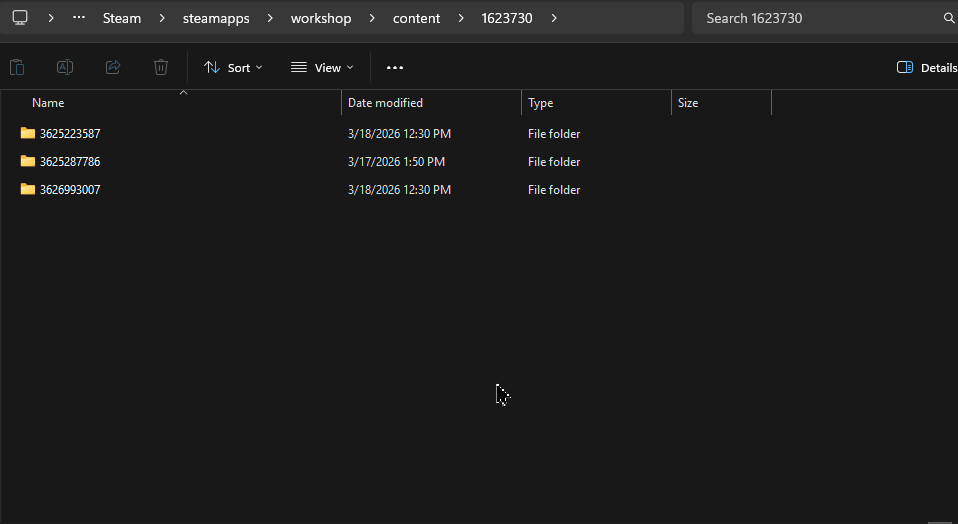Click the horizontal scrollbar at bottom

[938, 521]
